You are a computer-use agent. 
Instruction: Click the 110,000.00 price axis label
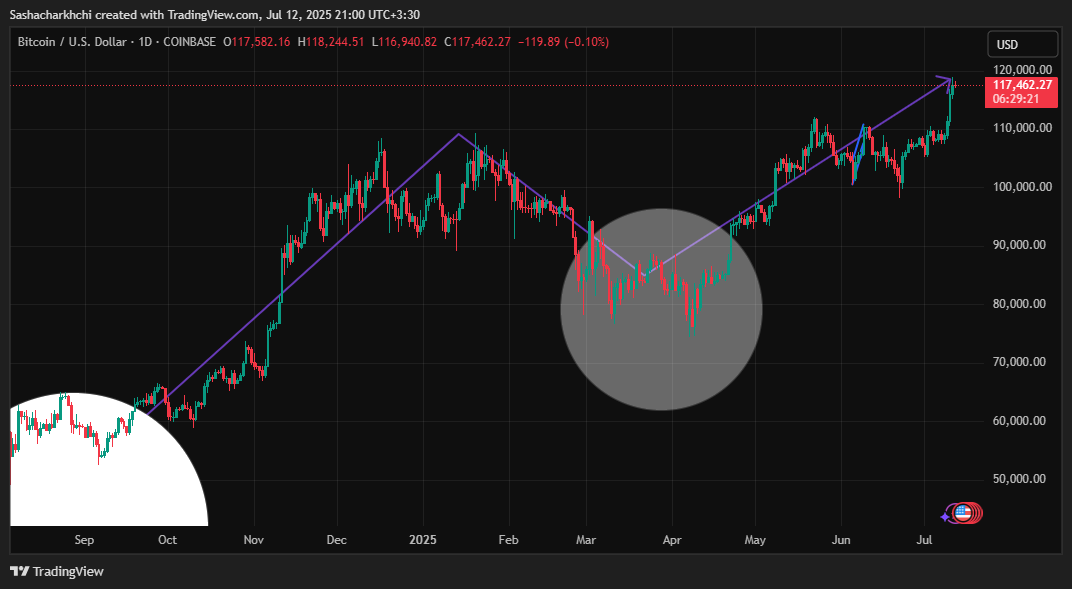(1022, 128)
